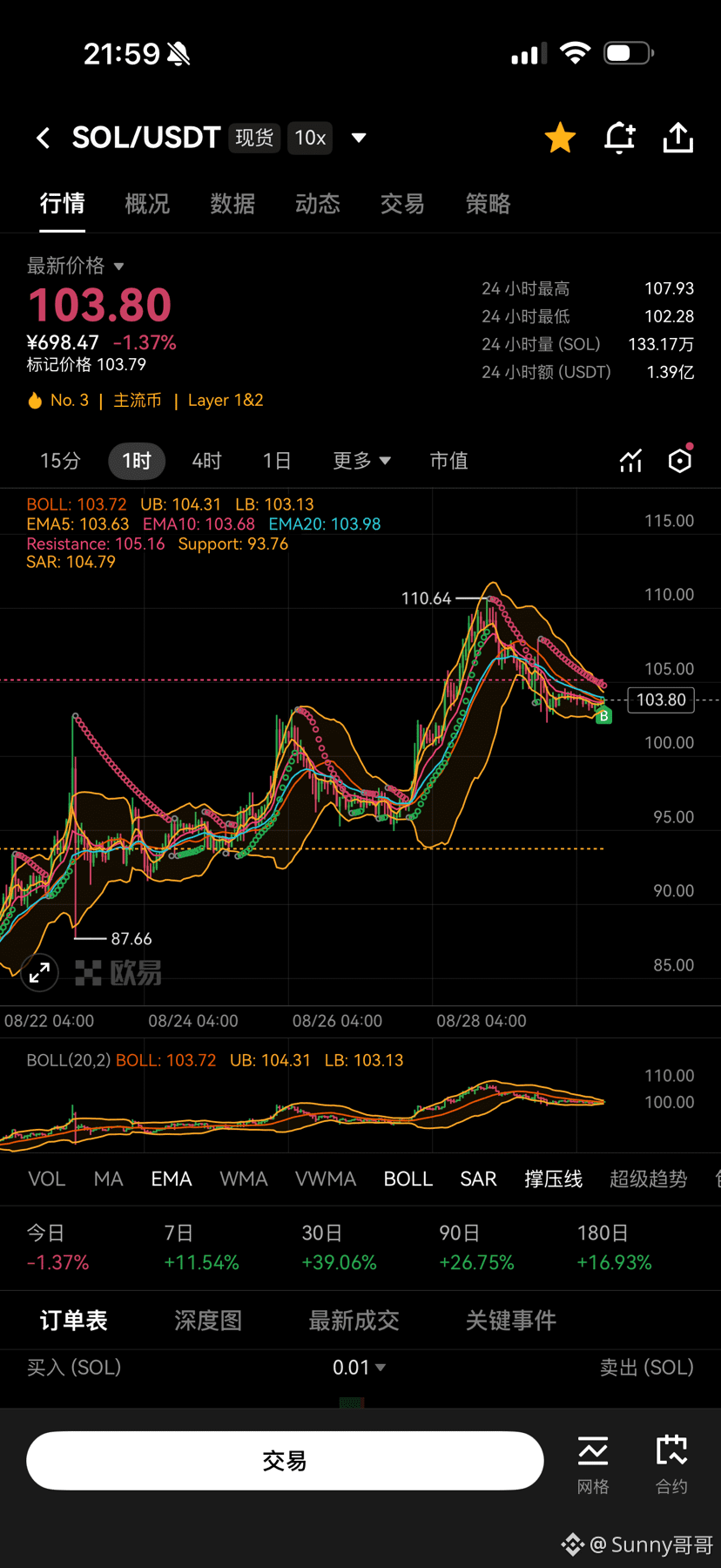Toggle the BOLL indicator
The width and height of the screenshot is (721, 1568).
(408, 1179)
